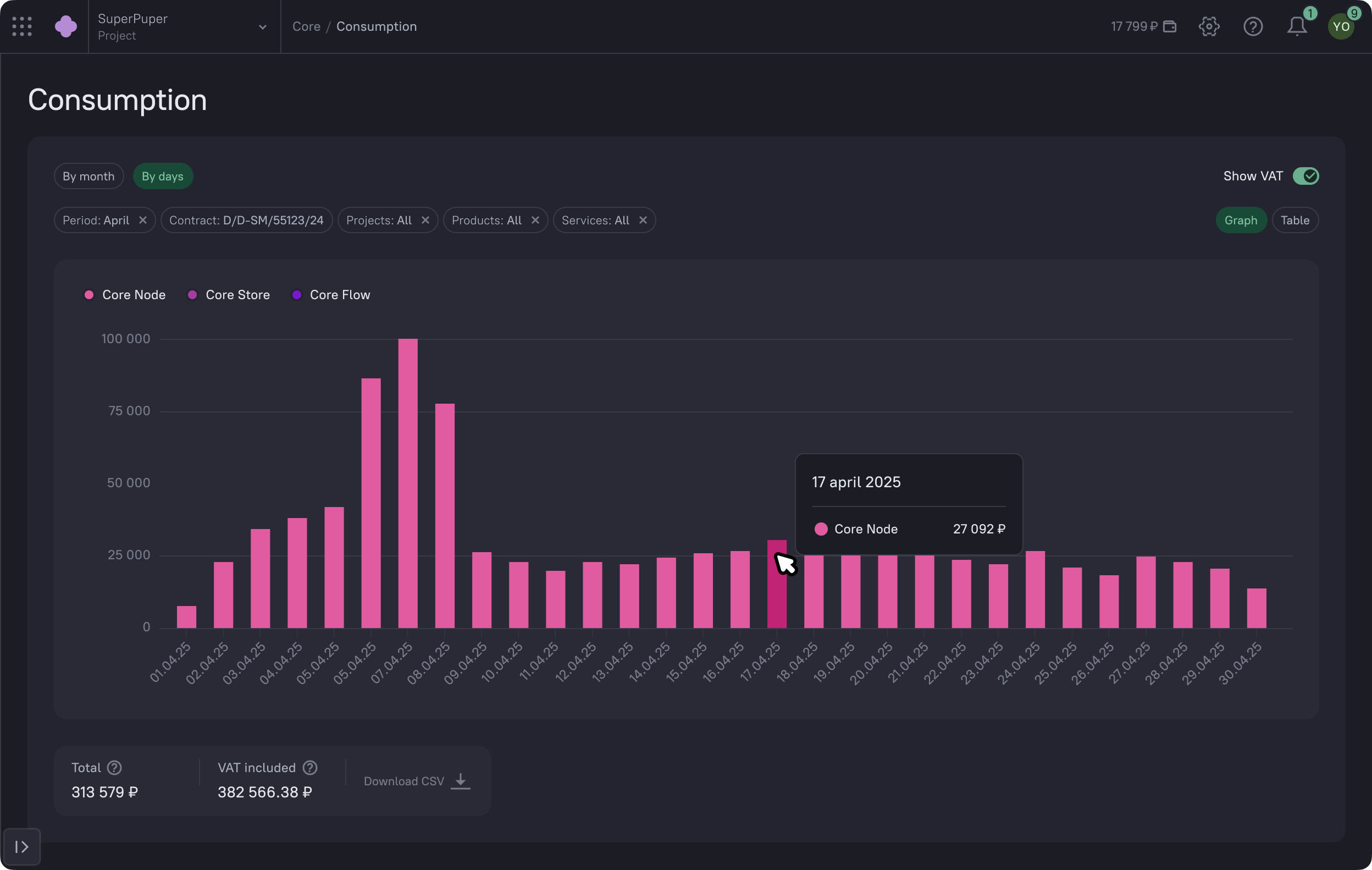Image resolution: width=1372 pixels, height=870 pixels.
Task: Switch to By month view
Action: tap(88, 176)
